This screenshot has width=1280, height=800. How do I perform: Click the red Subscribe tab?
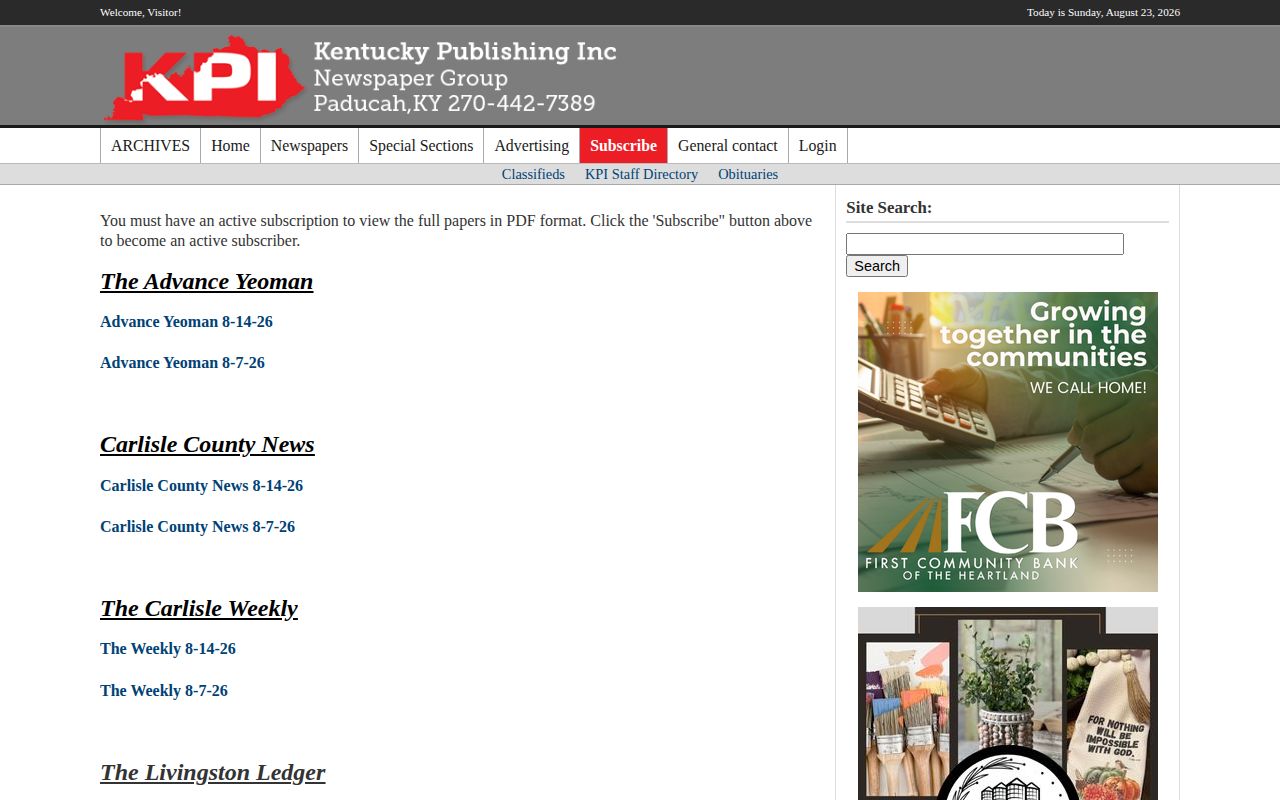(623, 146)
